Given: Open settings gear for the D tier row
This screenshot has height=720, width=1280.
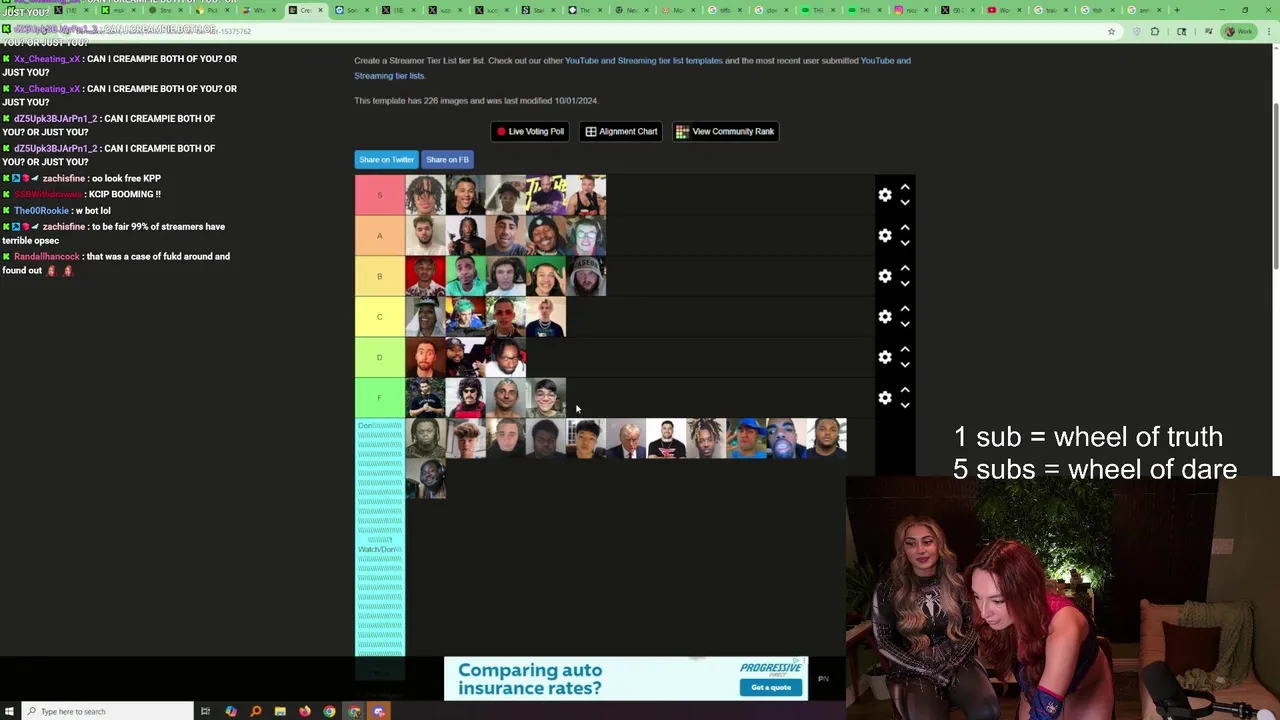Looking at the screenshot, I should click(885, 357).
